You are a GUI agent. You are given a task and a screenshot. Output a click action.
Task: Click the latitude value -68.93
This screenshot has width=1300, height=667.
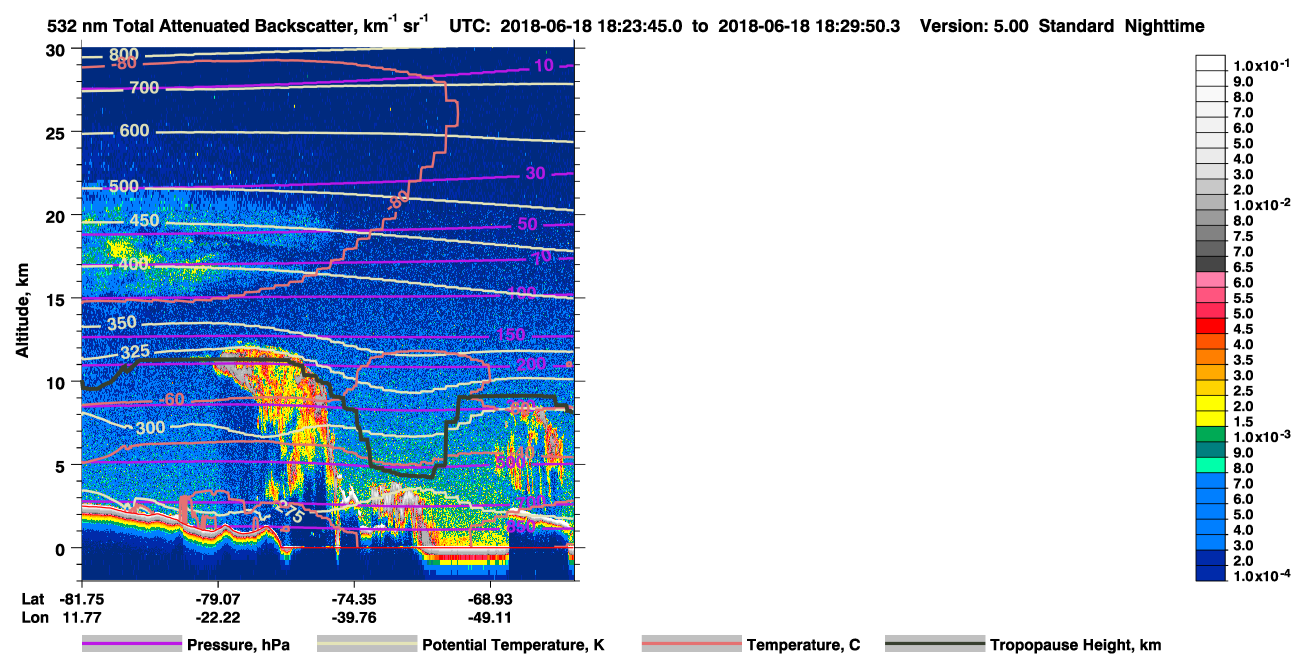tap(491, 599)
